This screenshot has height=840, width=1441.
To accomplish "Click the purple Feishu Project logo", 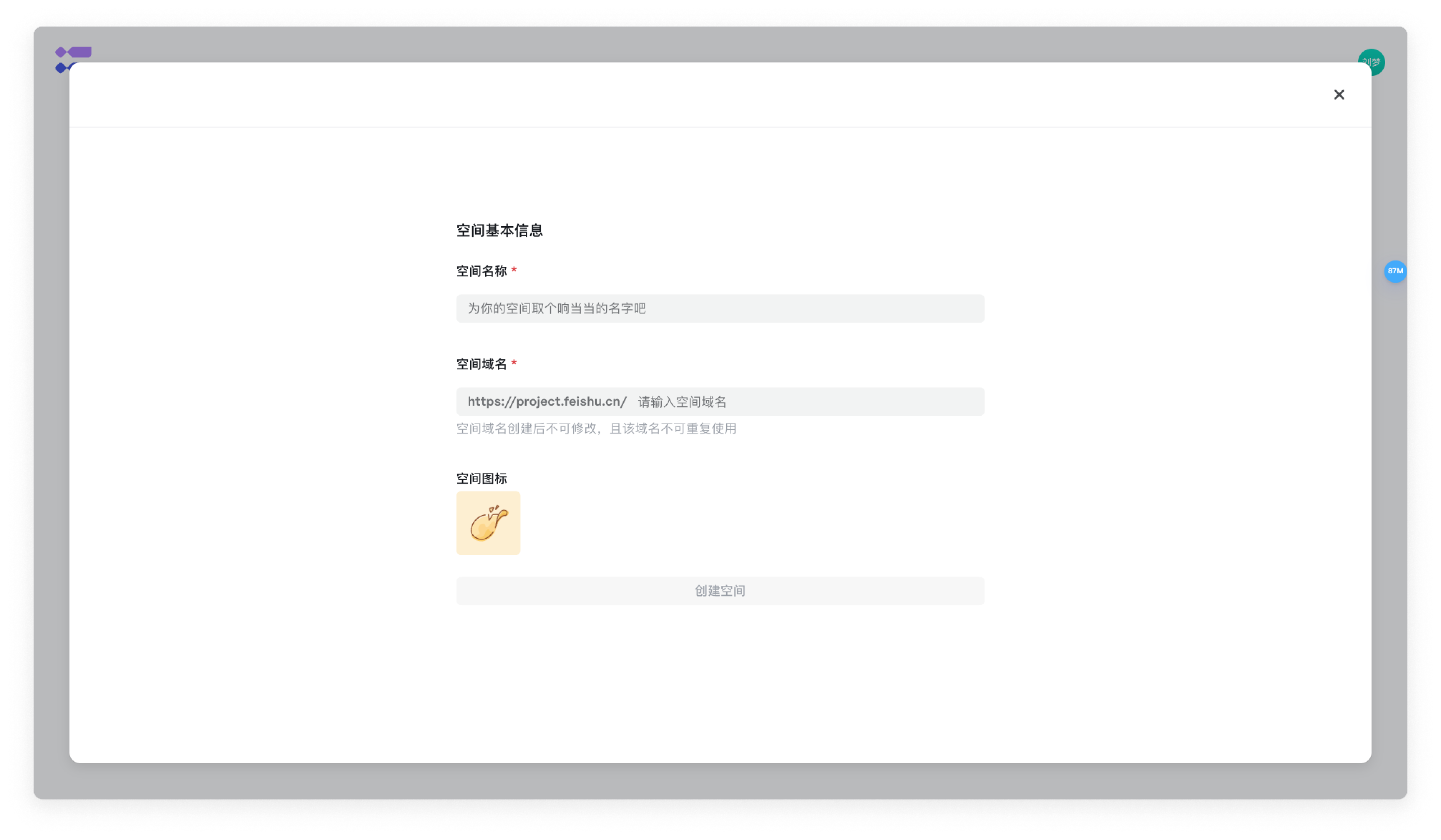I will click(73, 59).
